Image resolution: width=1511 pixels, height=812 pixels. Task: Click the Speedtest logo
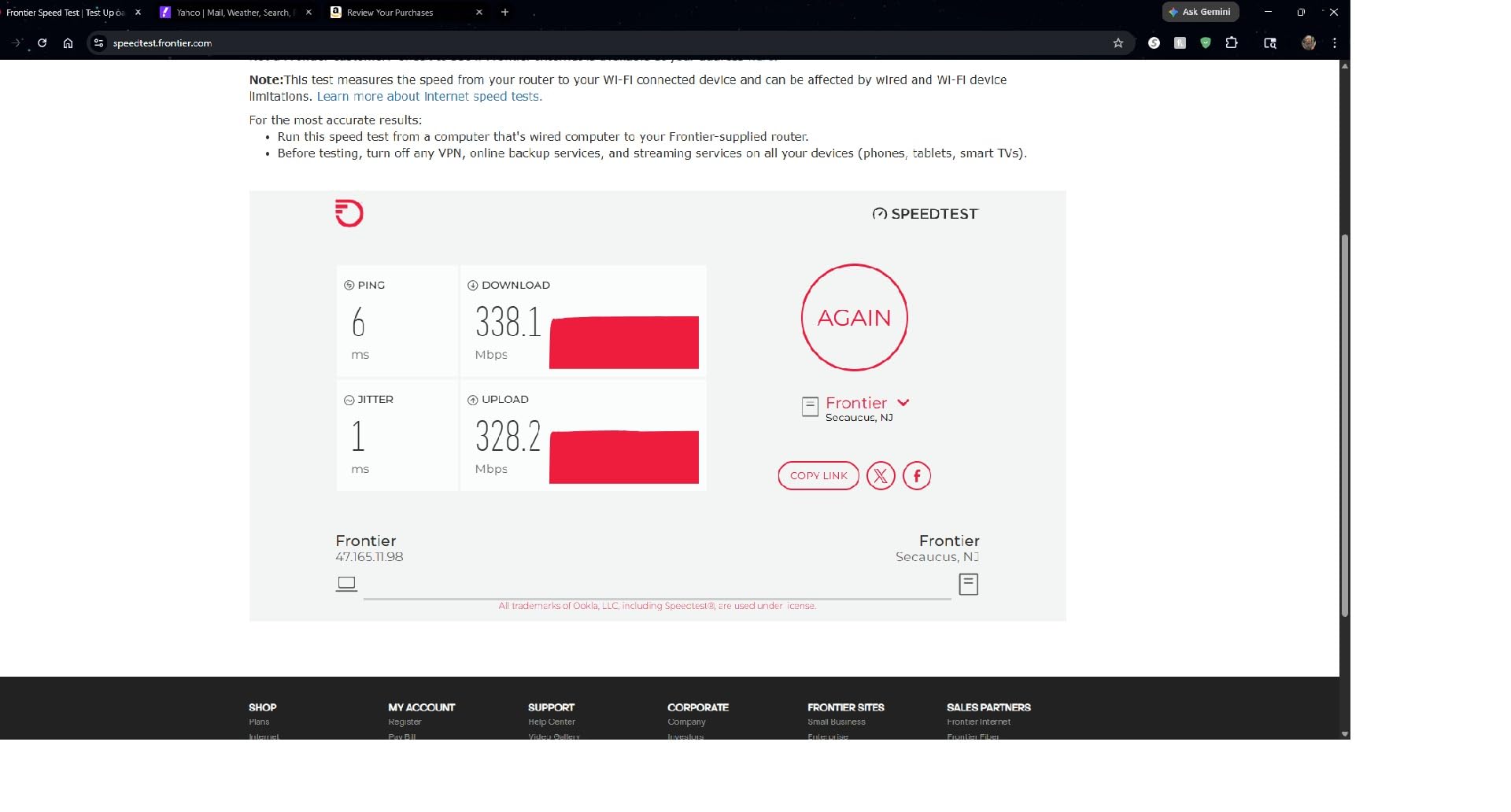pyautogui.click(x=925, y=214)
